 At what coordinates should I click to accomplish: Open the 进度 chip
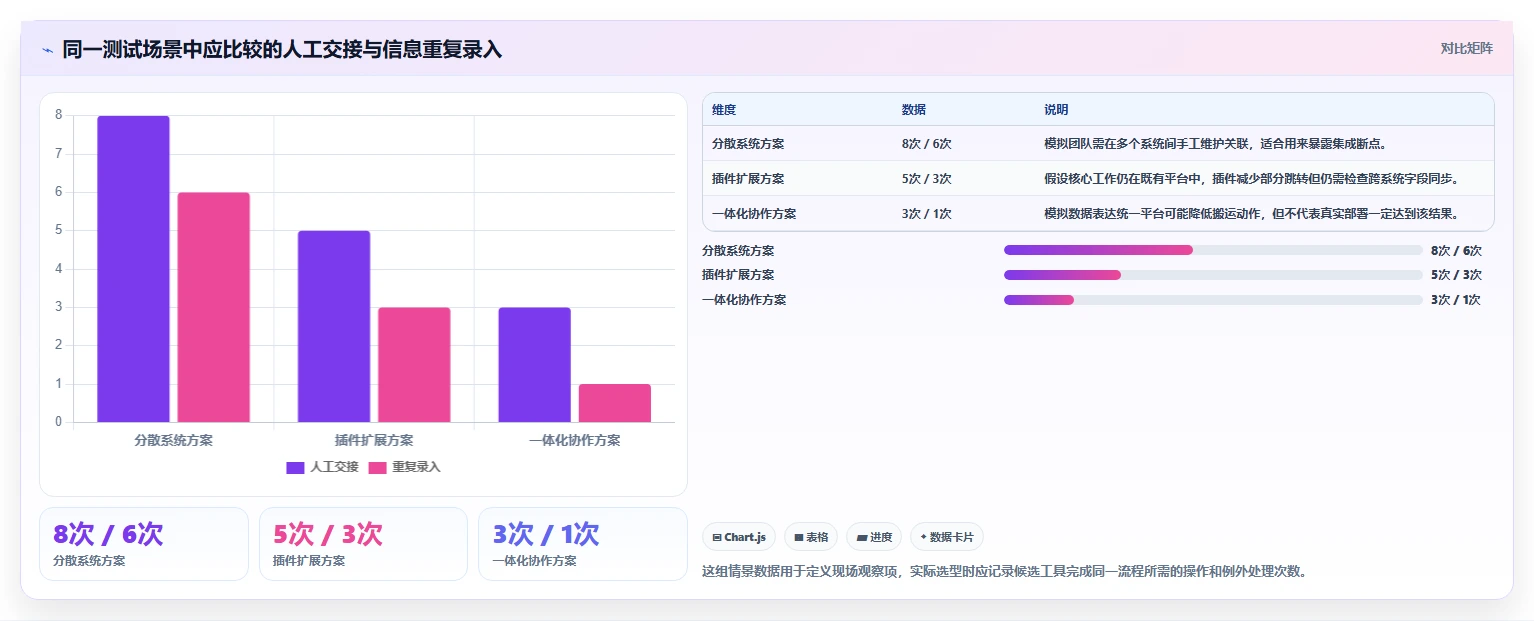[874, 537]
